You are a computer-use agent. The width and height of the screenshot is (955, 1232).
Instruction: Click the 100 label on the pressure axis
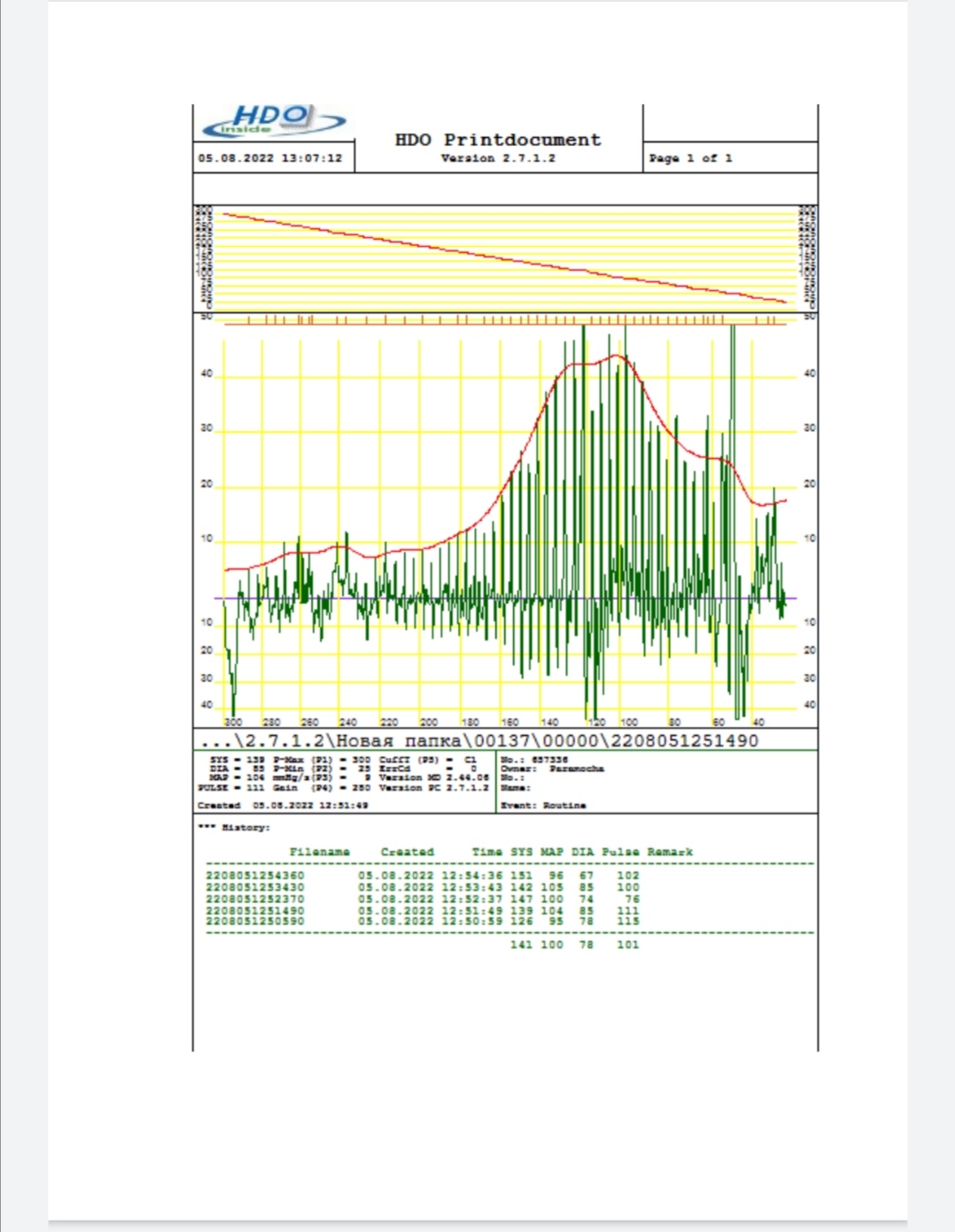coord(629,723)
